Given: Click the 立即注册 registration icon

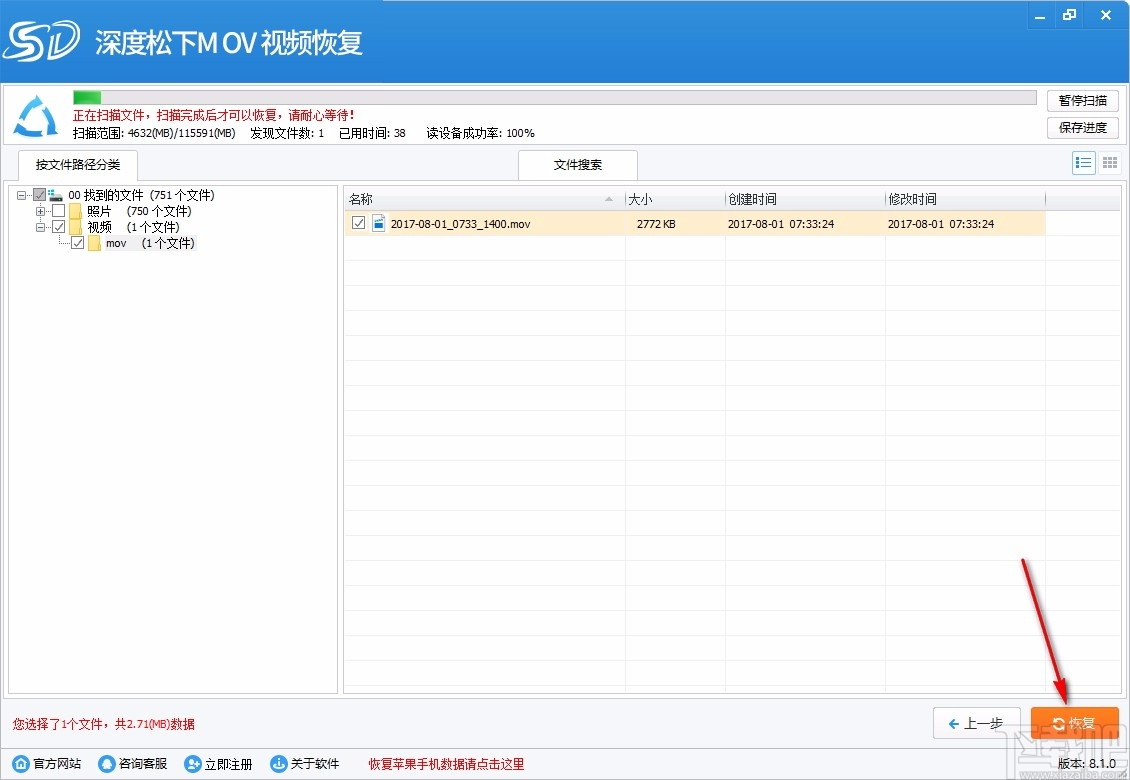Looking at the screenshot, I should point(190,763).
